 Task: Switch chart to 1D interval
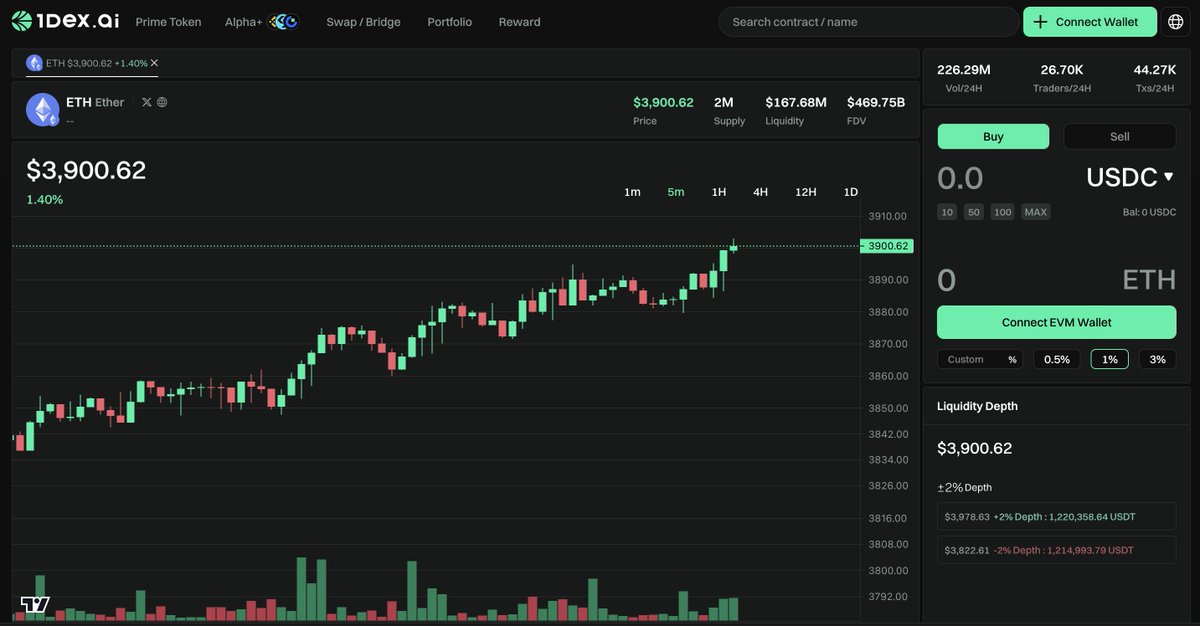(x=851, y=192)
